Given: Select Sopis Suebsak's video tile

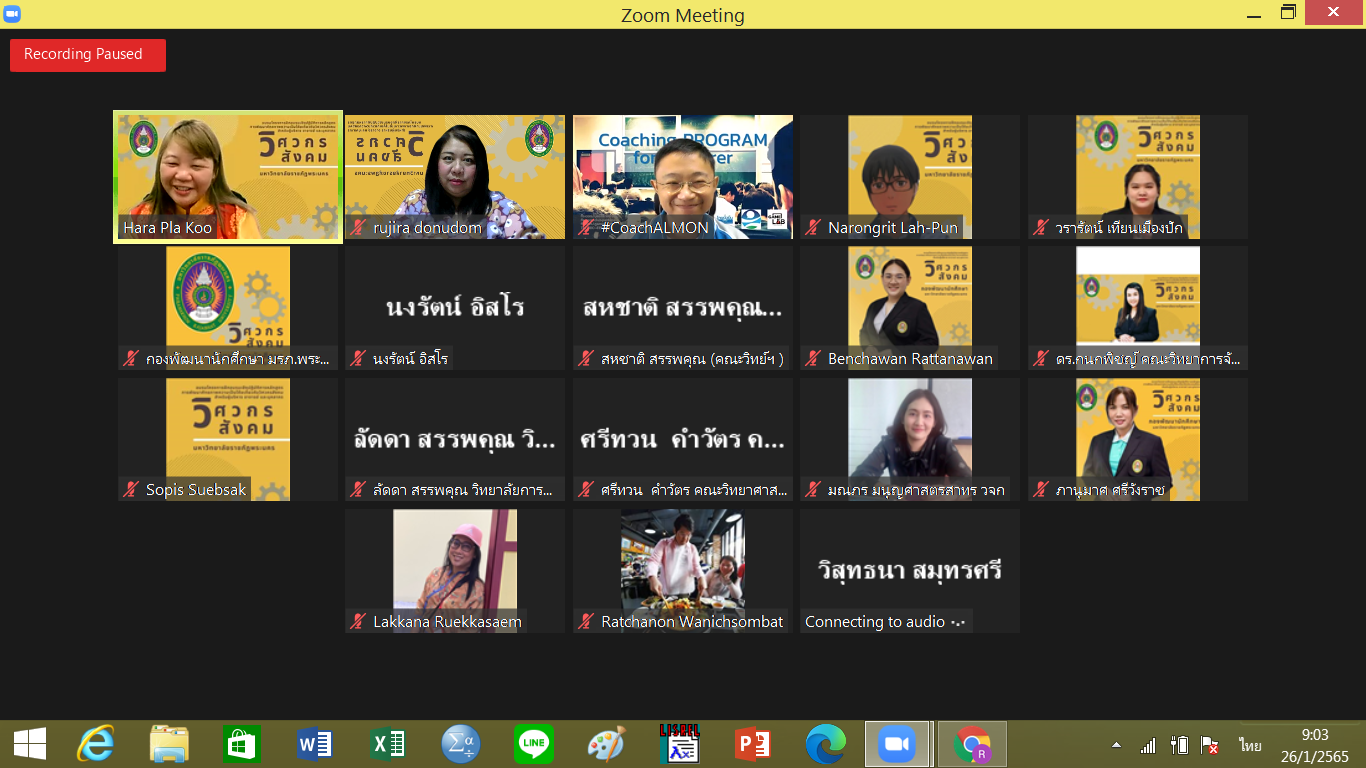Looking at the screenshot, I should pos(228,439).
